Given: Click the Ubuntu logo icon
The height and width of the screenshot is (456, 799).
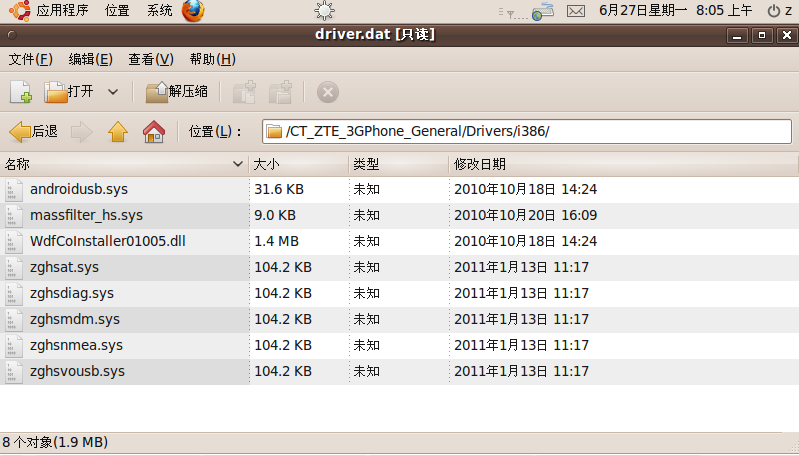Looking at the screenshot, I should click(19, 11).
